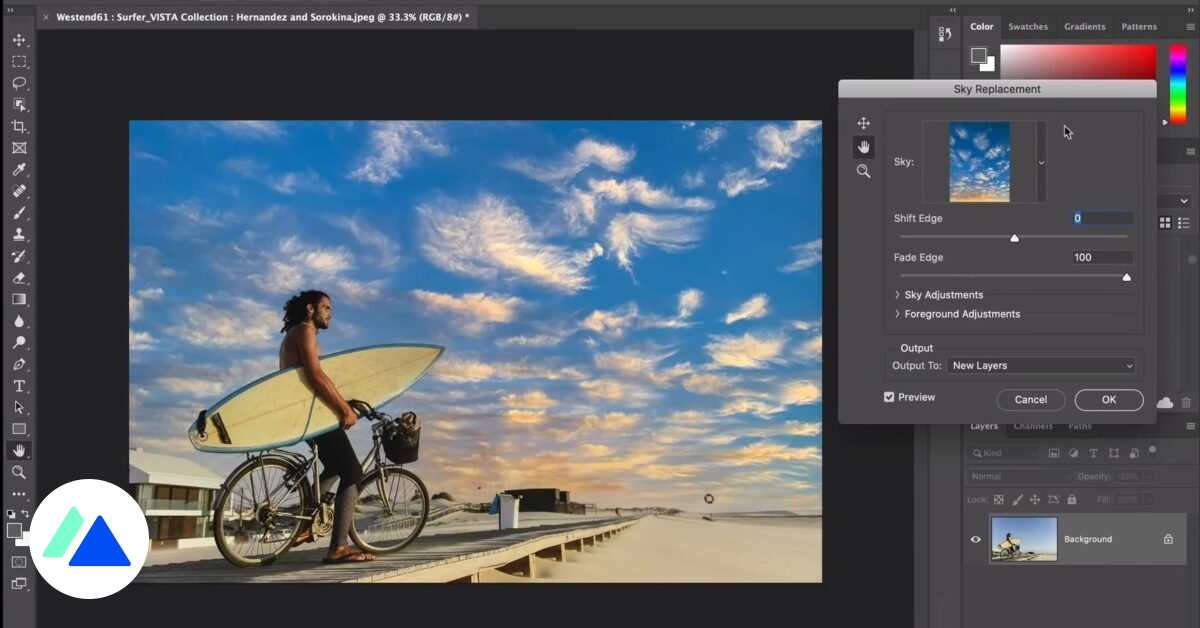Select the Lasso tool in the toolbar
Image resolution: width=1200 pixels, height=628 pixels.
(x=19, y=83)
